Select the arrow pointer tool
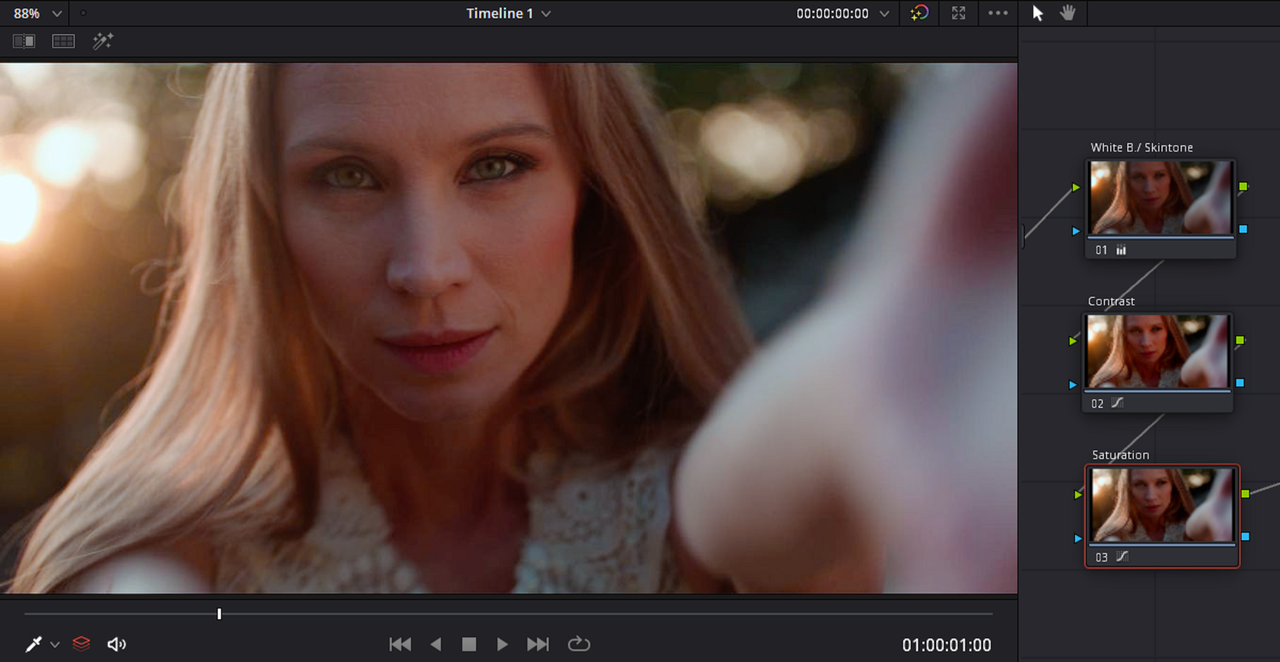The image size is (1280, 662). (1038, 13)
